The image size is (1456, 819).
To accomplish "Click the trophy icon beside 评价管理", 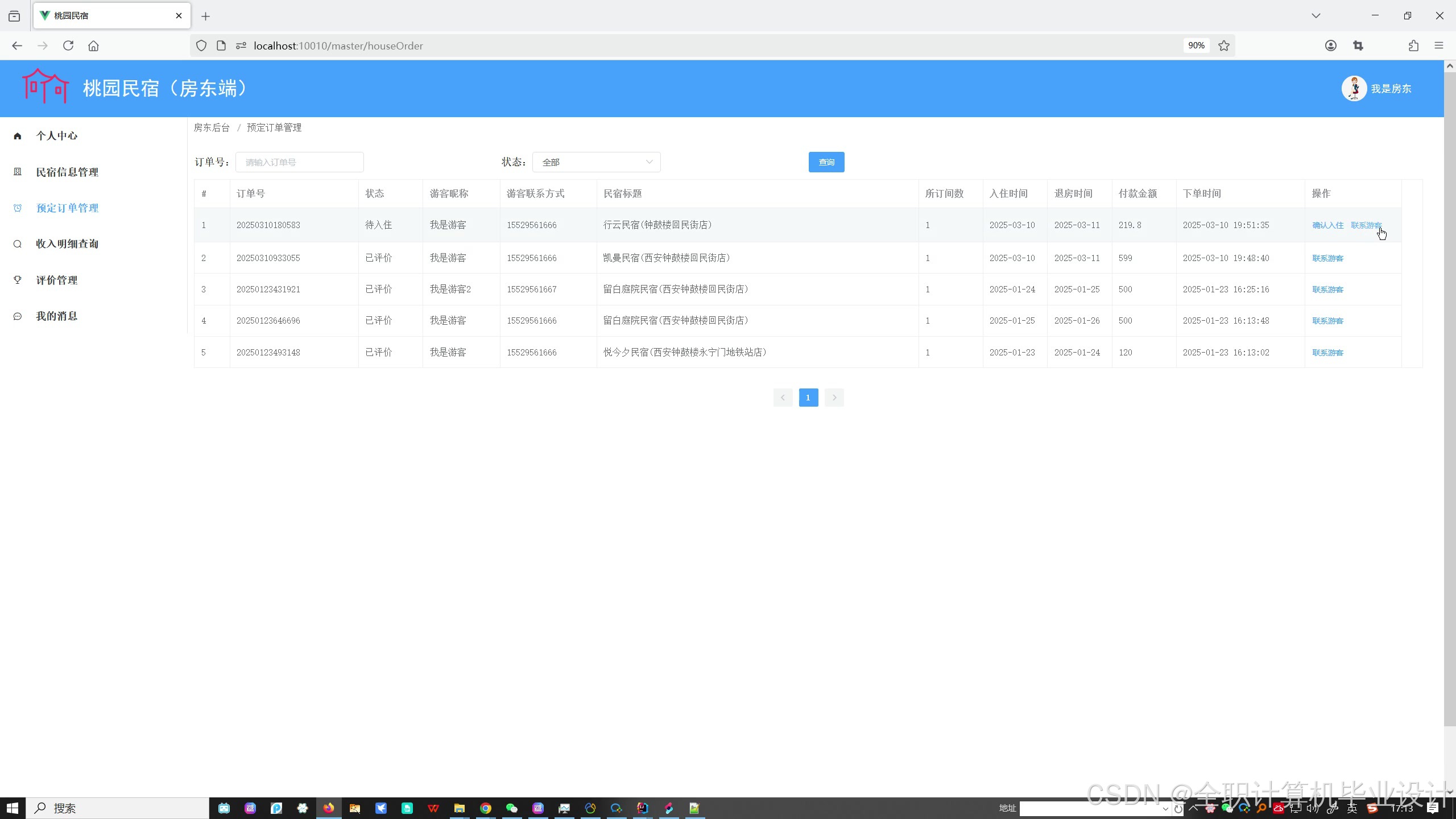I will 18,280.
